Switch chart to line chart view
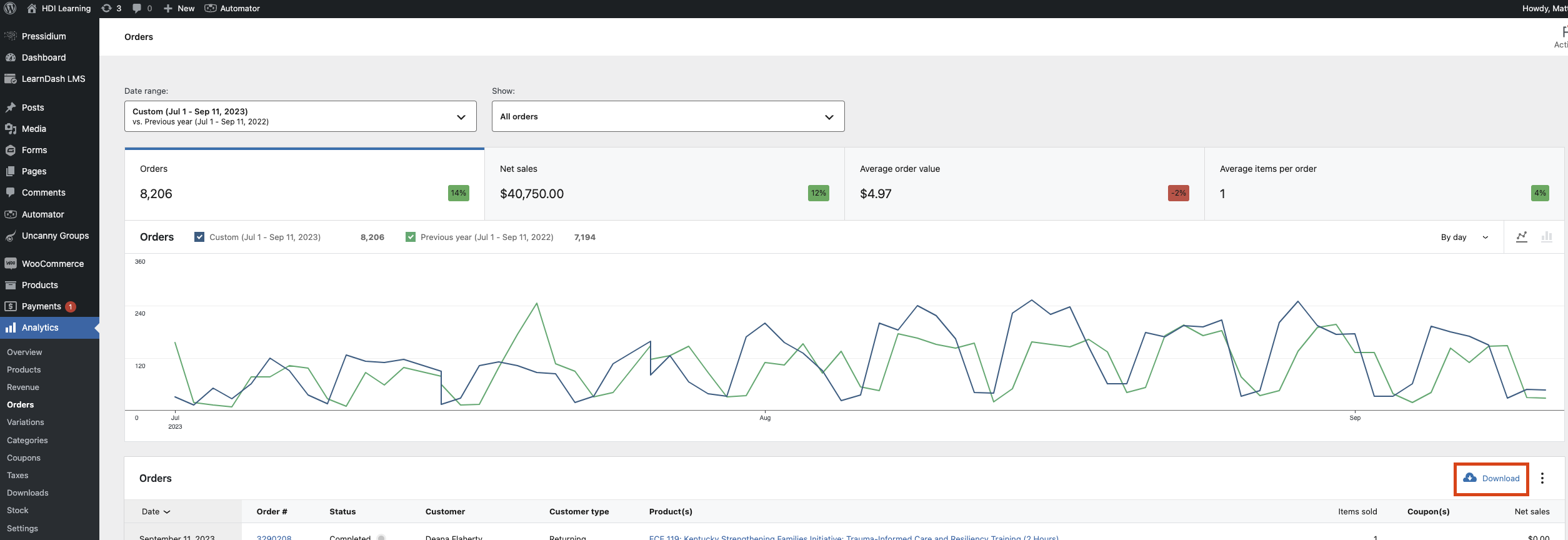The width and height of the screenshot is (1568, 540). point(1522,237)
